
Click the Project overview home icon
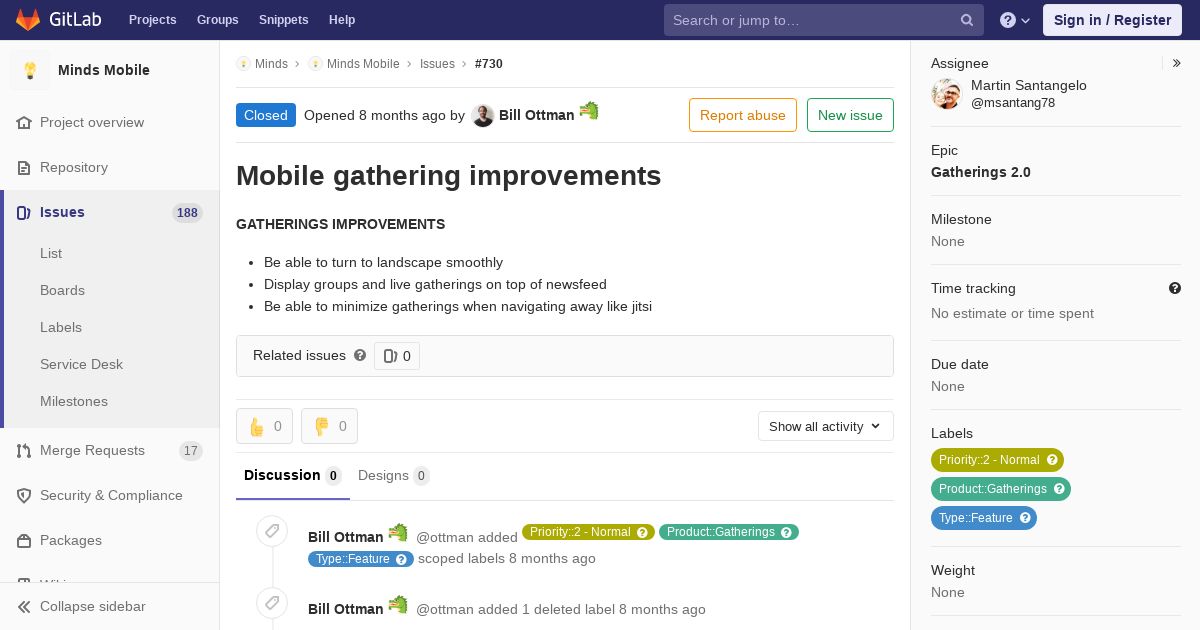25,122
